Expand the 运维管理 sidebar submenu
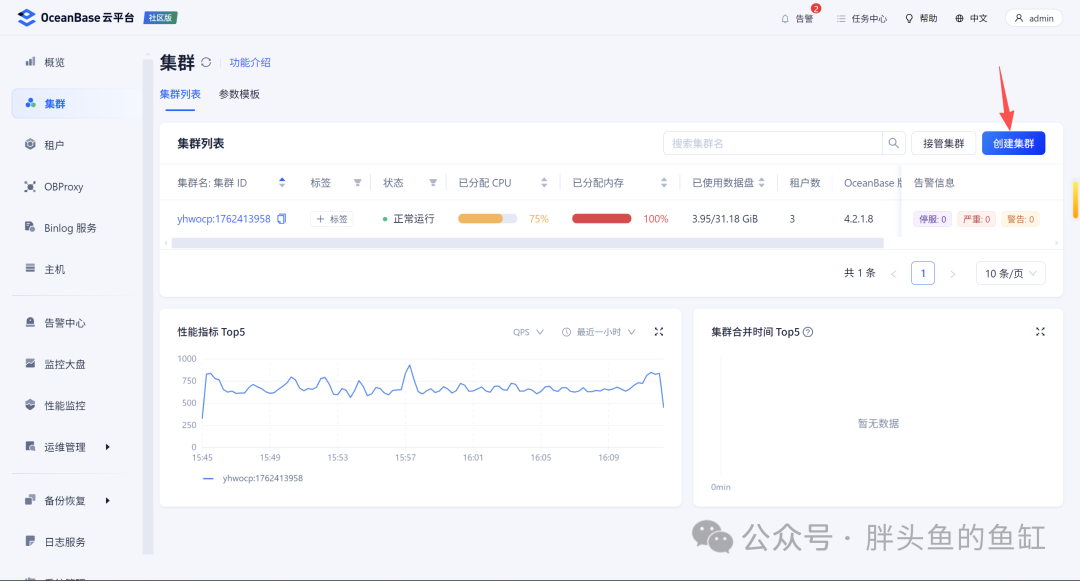The width and height of the screenshot is (1080, 581). [x=107, y=447]
